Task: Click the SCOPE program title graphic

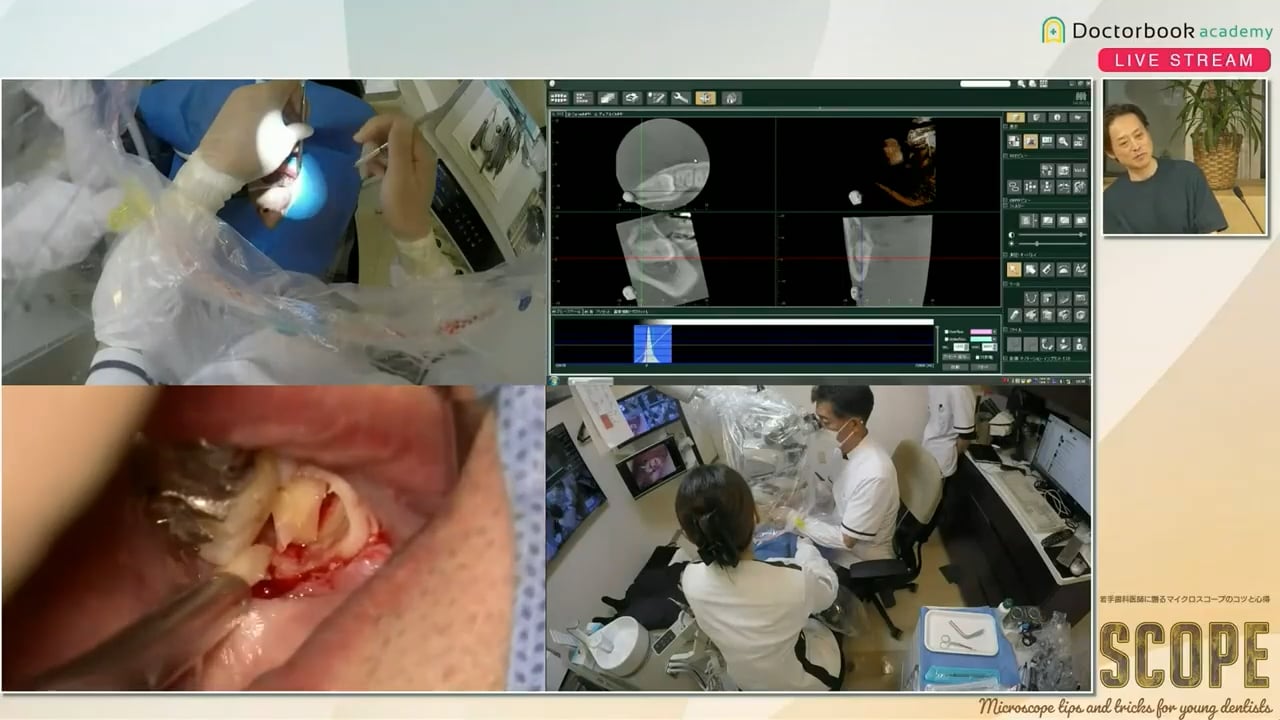Action: [1185, 656]
